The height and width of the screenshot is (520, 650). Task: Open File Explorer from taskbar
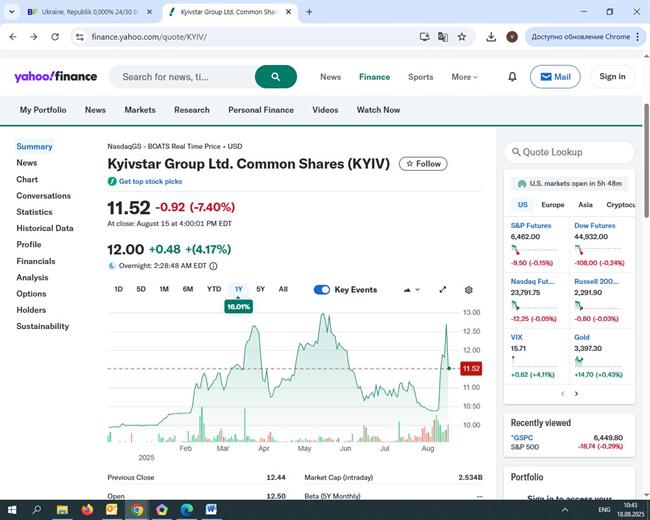click(62, 510)
